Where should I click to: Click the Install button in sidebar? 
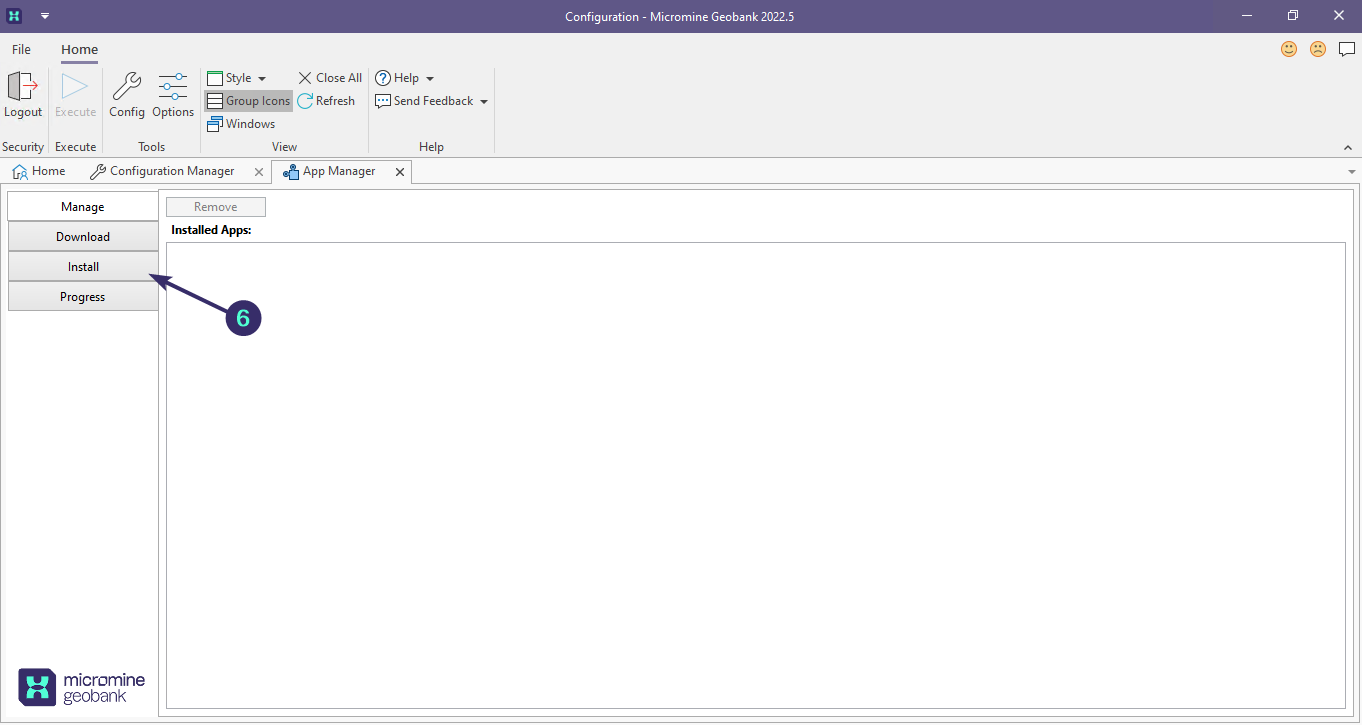pyautogui.click(x=83, y=267)
